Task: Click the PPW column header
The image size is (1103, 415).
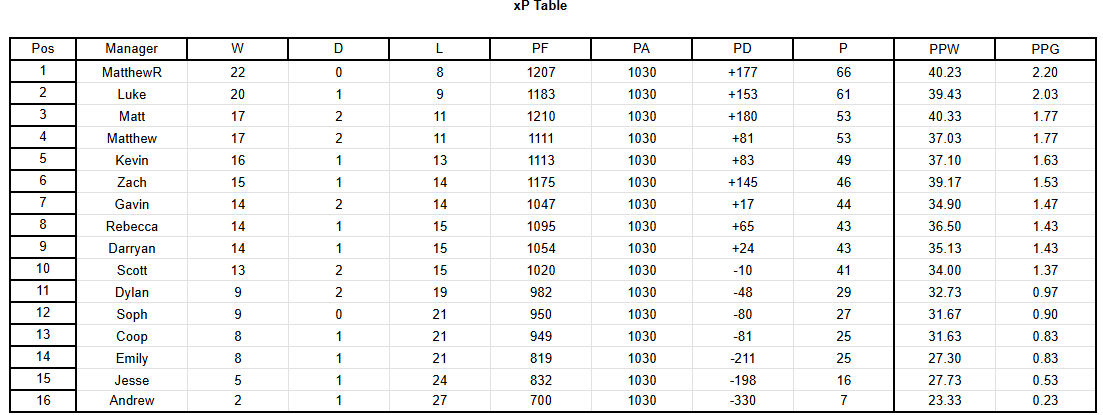Action: [944, 49]
